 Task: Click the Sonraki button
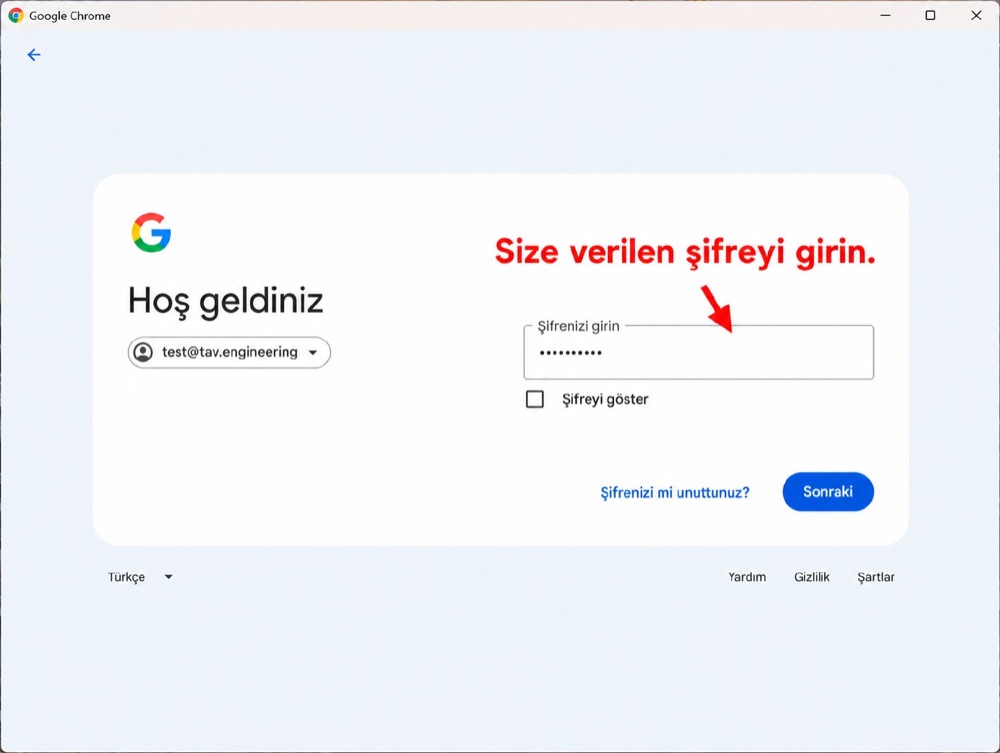coord(828,492)
